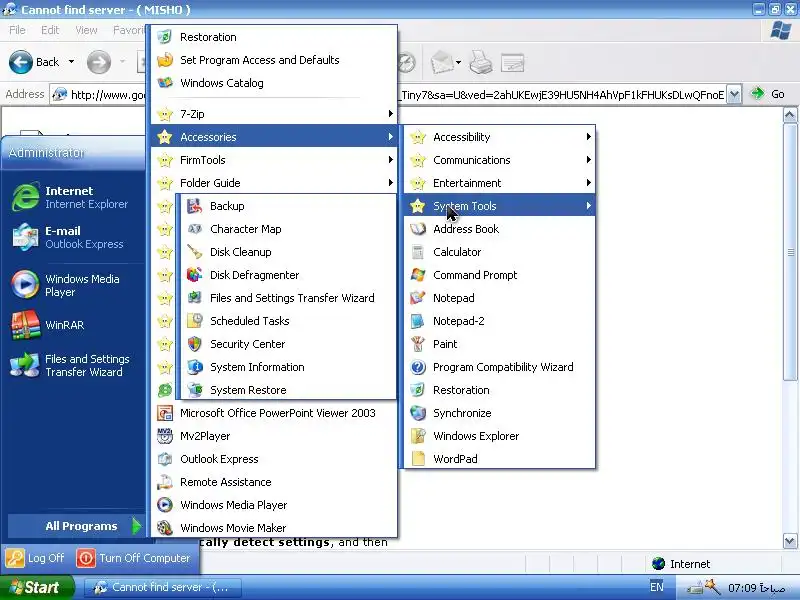Viewport: 800px width, 600px height.
Task: Open the View menu
Action: tap(86, 30)
